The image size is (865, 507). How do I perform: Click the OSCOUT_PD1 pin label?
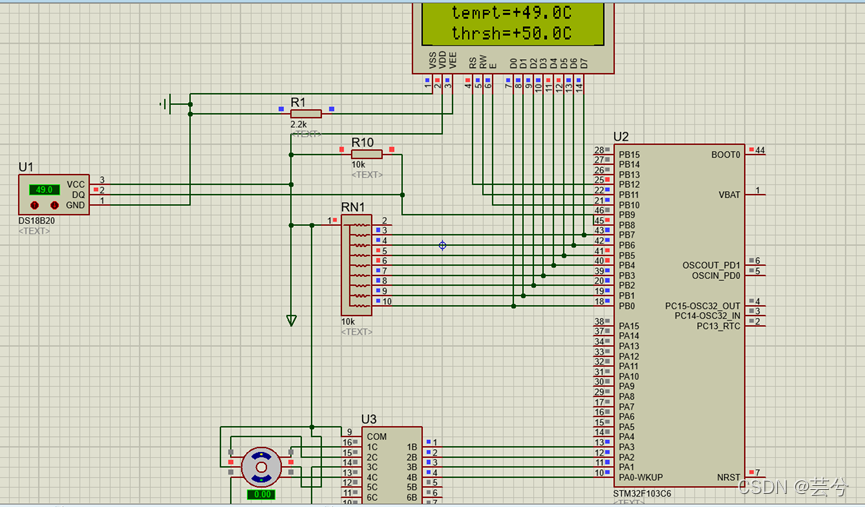pos(712,265)
